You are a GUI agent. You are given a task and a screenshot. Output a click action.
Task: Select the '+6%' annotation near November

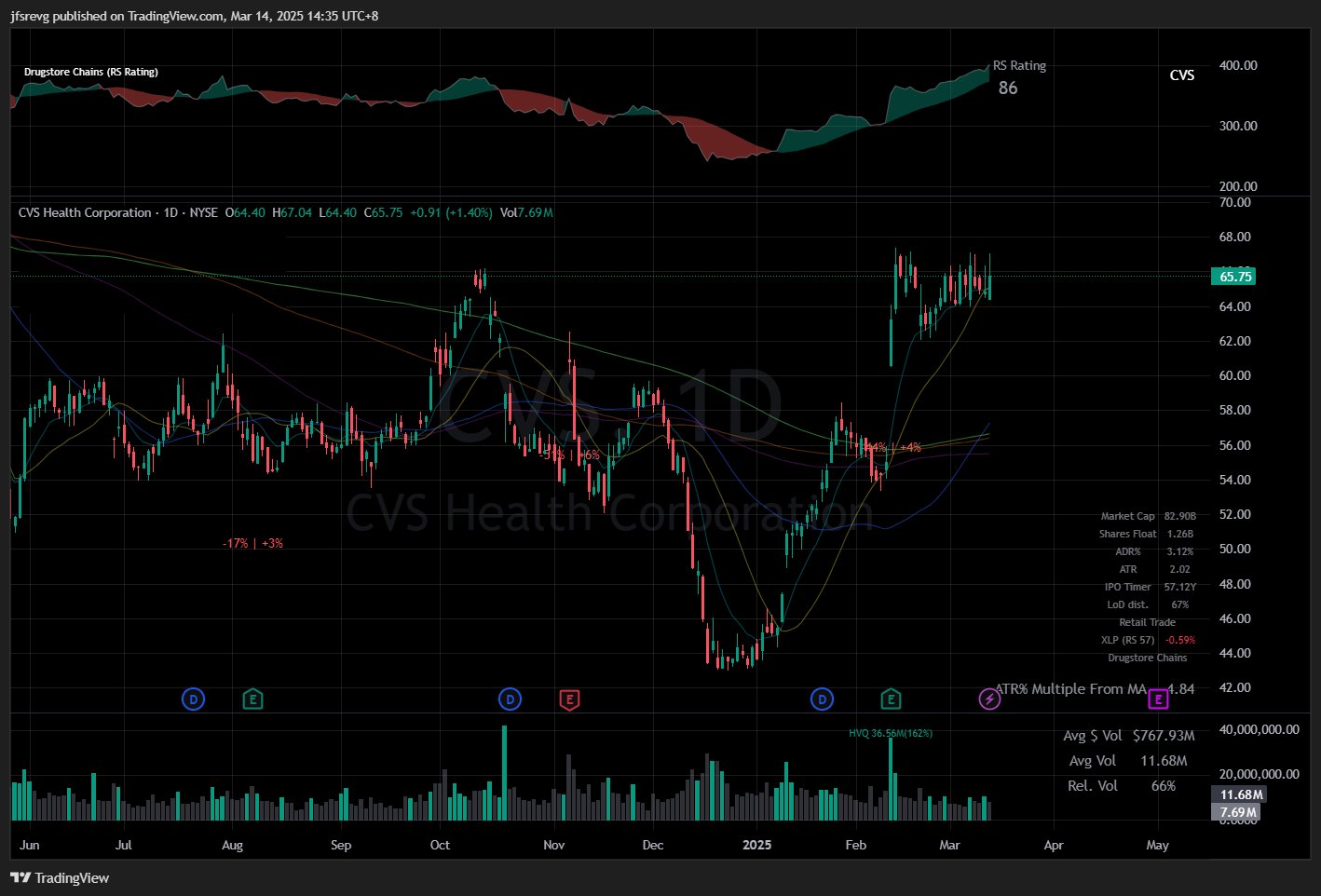589,455
